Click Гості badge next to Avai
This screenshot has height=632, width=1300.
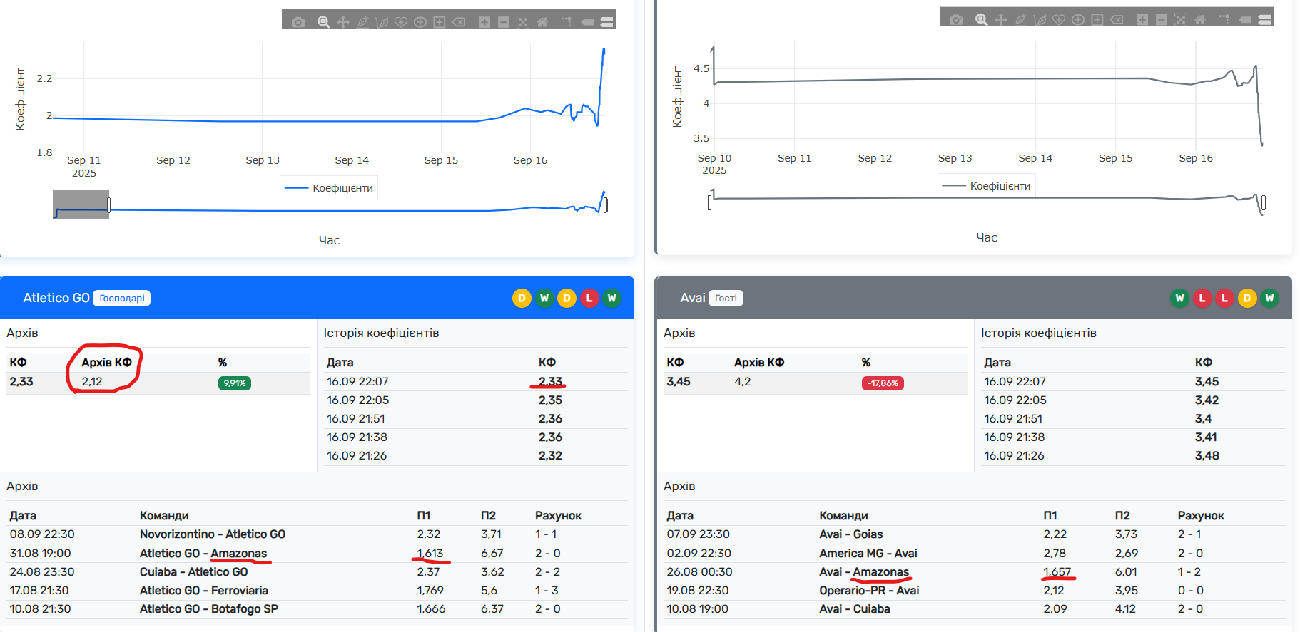(727, 298)
